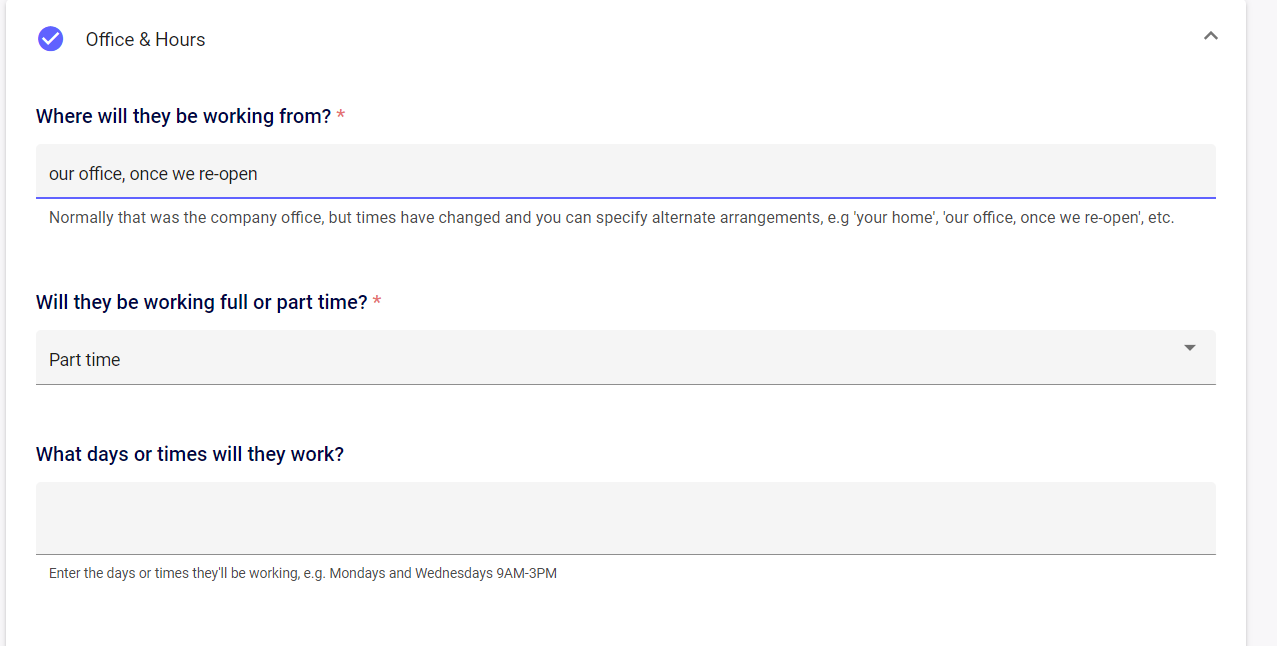The height and width of the screenshot is (646, 1277).
Task: Click the red asterisk after "working from?"
Action: (341, 116)
